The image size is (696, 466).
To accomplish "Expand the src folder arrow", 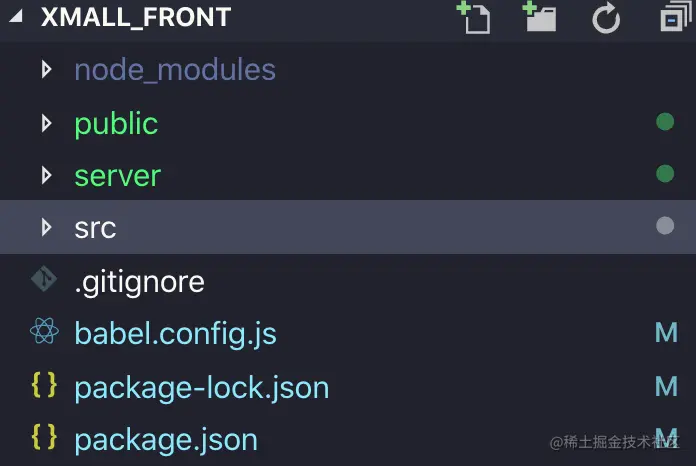I will 46,227.
